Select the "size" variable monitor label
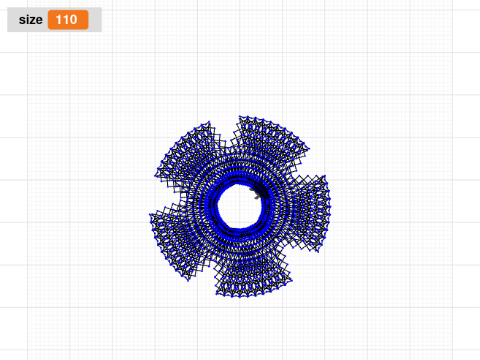480x360 pixels. pyautogui.click(x=31, y=20)
